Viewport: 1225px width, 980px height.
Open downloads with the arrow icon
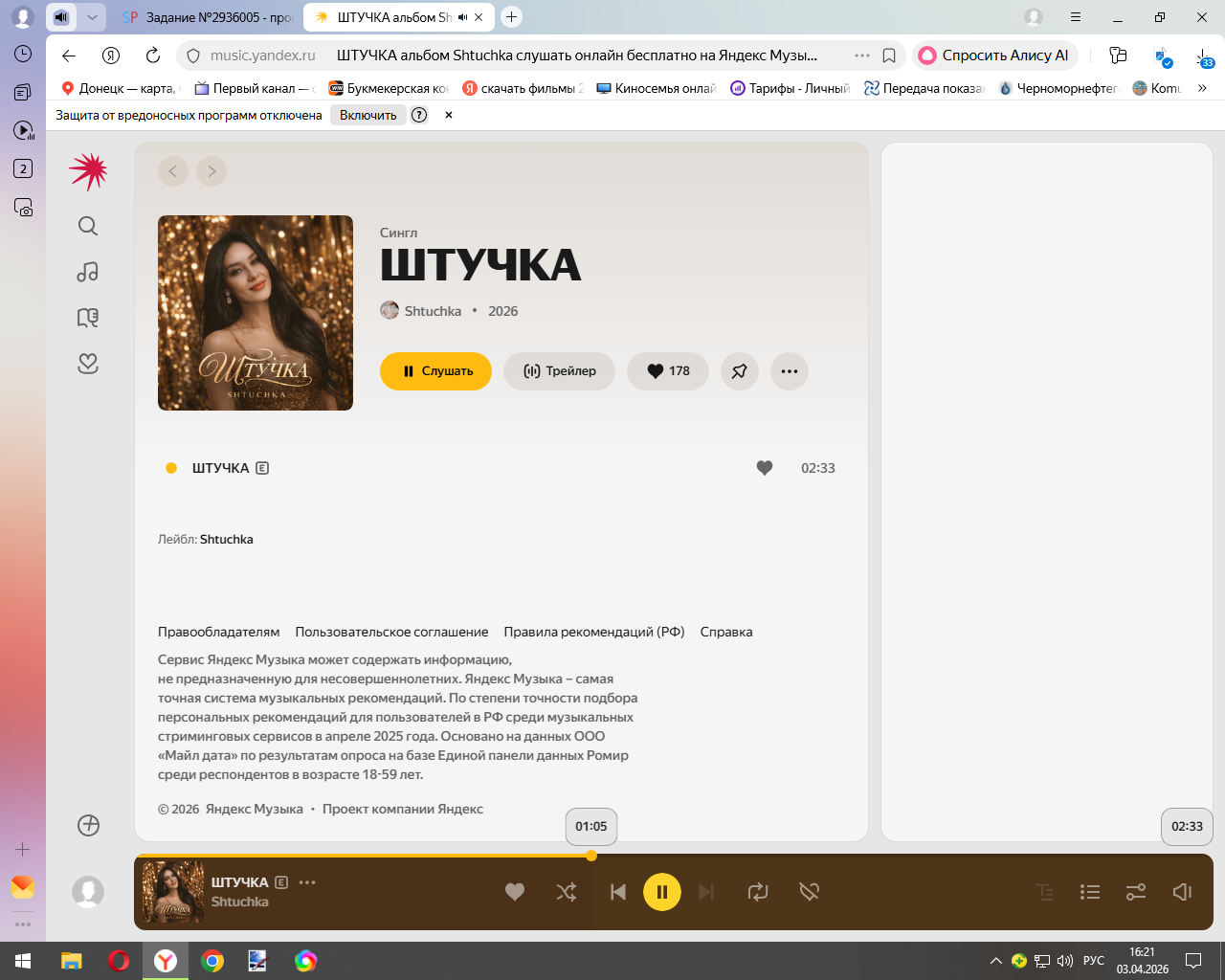pos(1204,56)
